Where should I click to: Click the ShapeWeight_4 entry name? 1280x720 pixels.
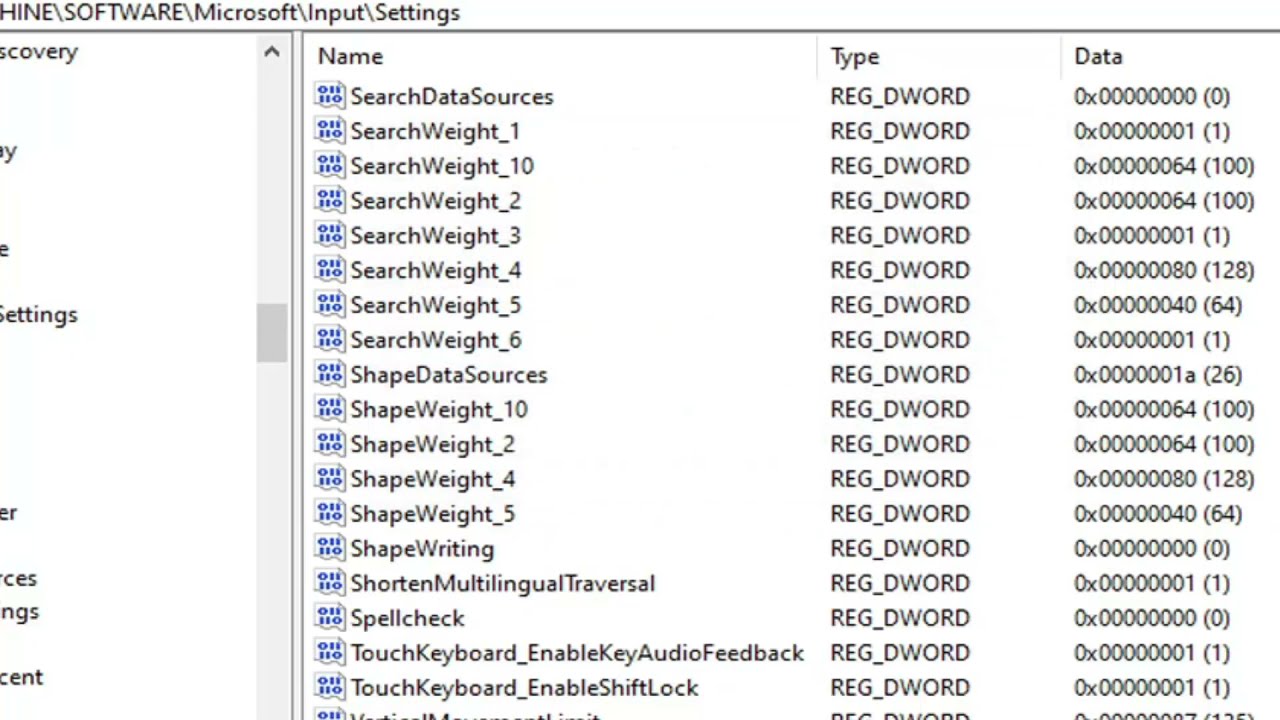tap(432, 479)
